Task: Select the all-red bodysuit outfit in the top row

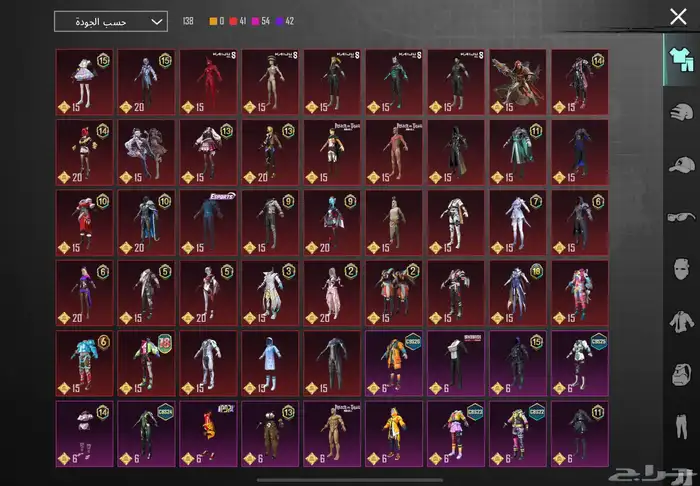Action: [x=207, y=82]
